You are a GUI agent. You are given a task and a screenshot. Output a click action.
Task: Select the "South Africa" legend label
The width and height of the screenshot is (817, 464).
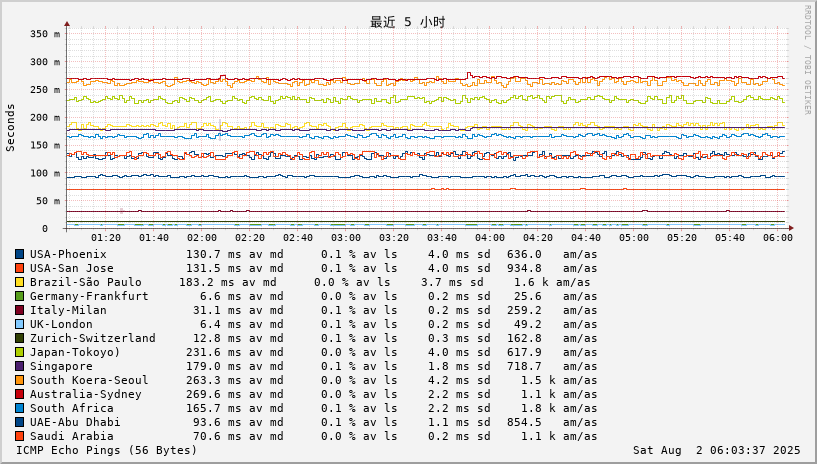tap(71, 408)
